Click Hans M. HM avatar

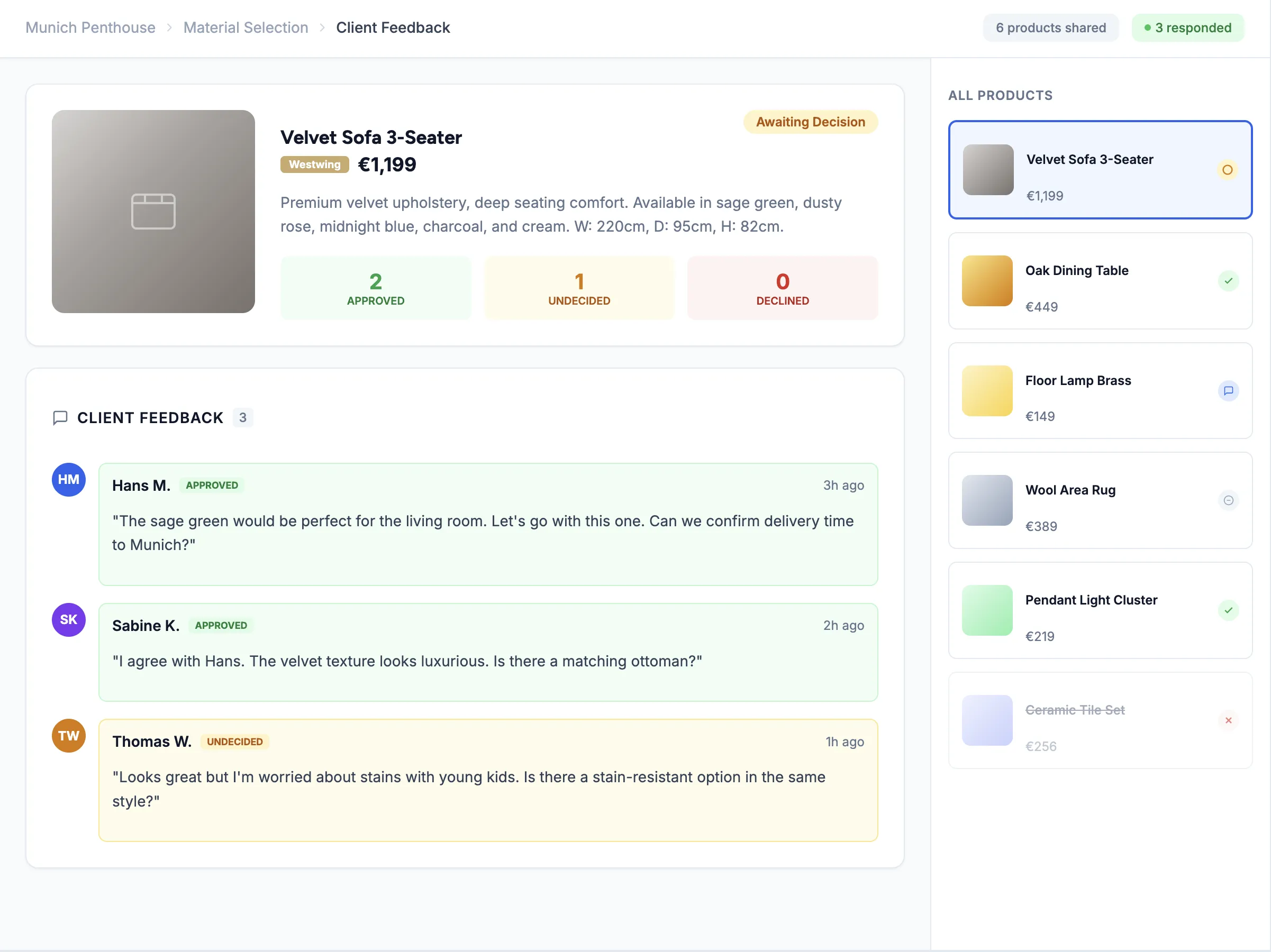pos(68,480)
